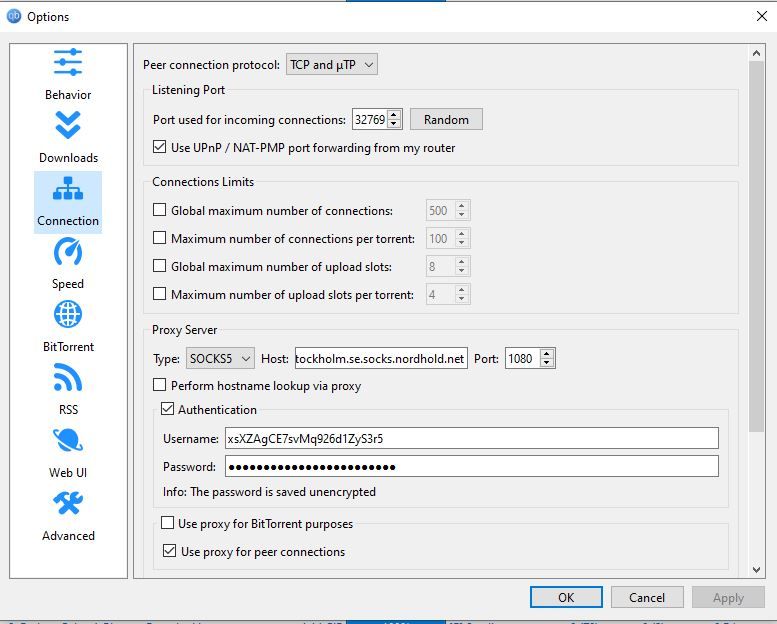Increase the listening port with up arrow
777x624 pixels.
pyautogui.click(x=394, y=115)
